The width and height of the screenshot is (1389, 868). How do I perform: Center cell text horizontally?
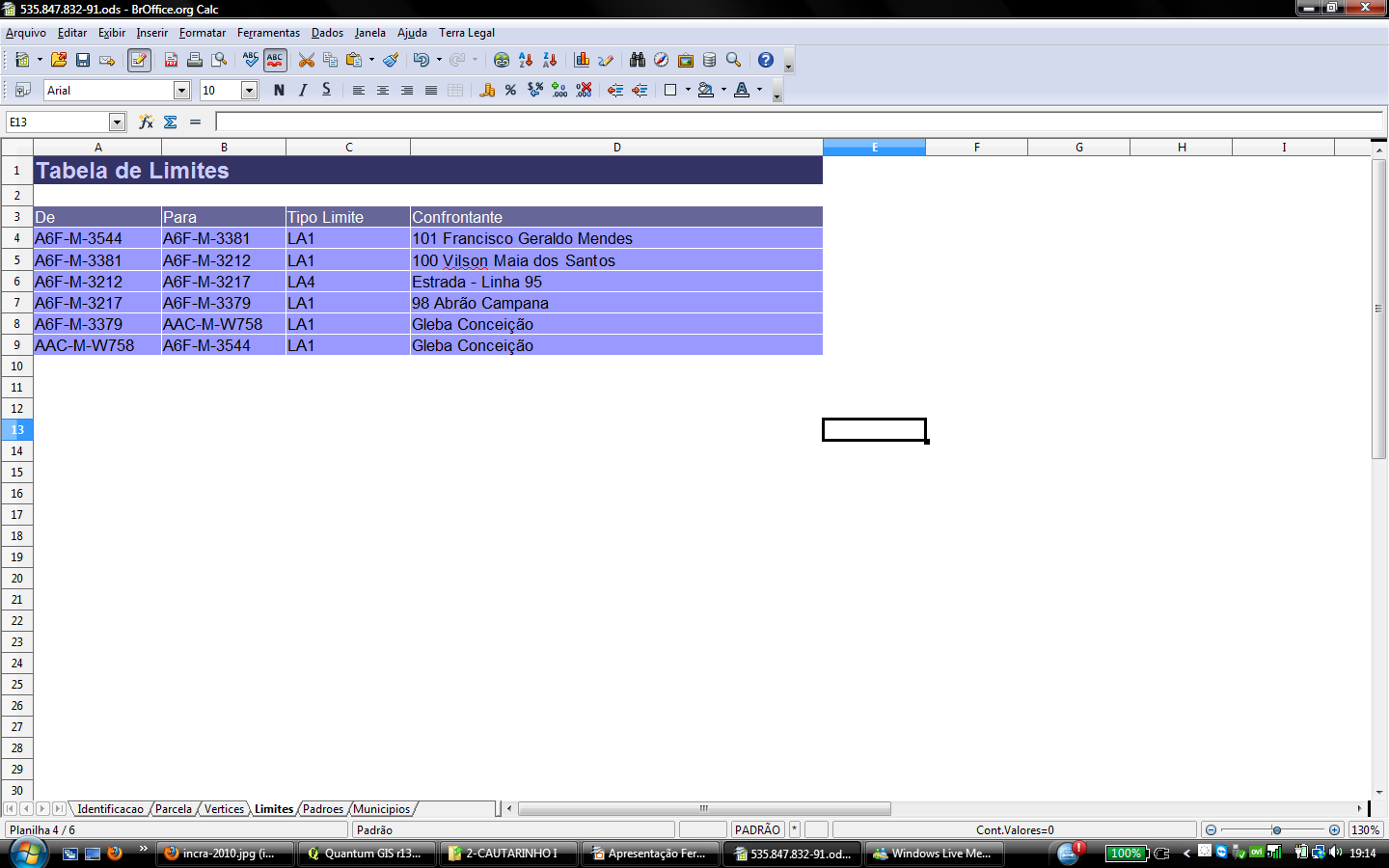click(382, 90)
